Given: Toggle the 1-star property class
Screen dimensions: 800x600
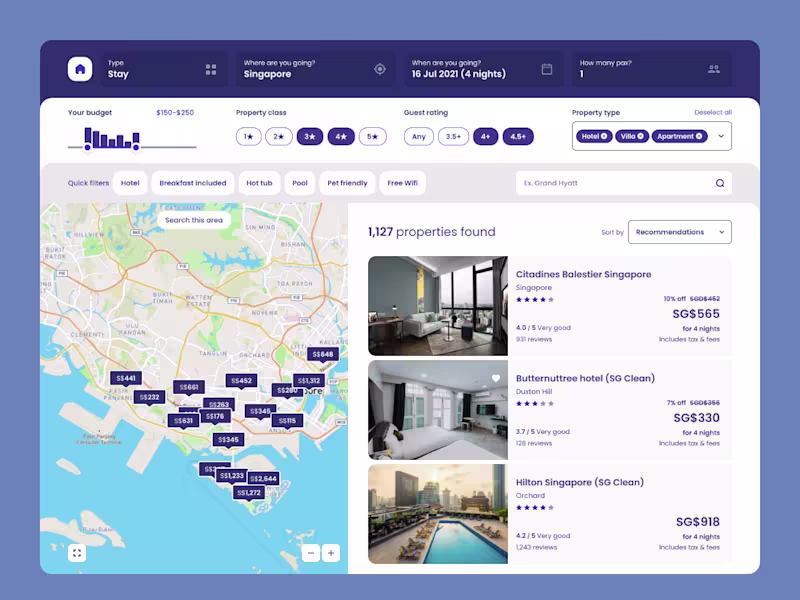Looking at the screenshot, I should point(248,137).
